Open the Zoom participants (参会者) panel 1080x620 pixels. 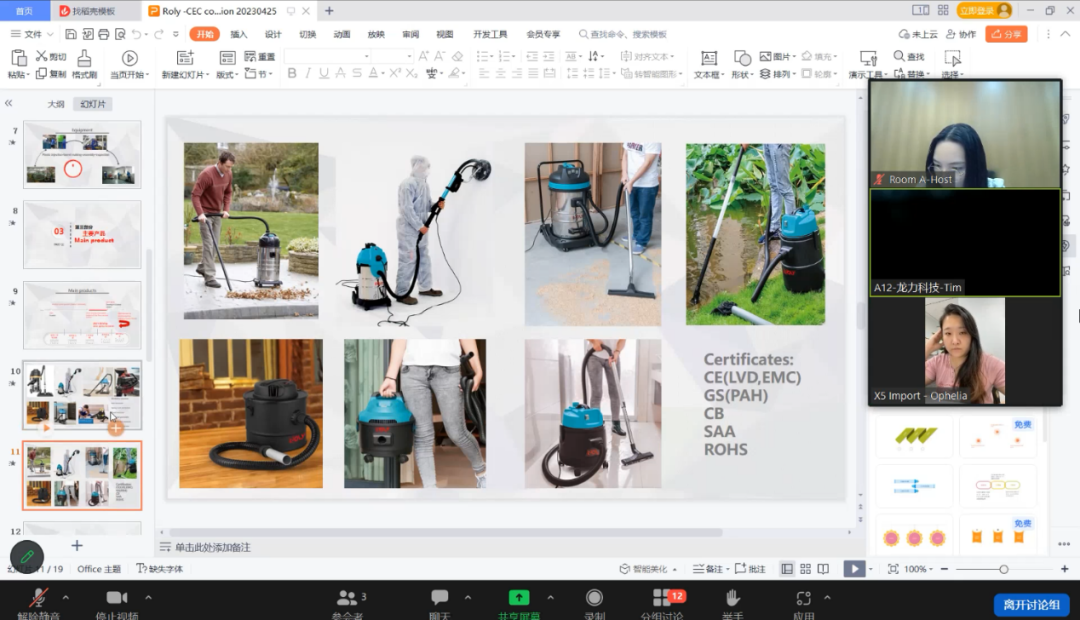click(x=348, y=598)
